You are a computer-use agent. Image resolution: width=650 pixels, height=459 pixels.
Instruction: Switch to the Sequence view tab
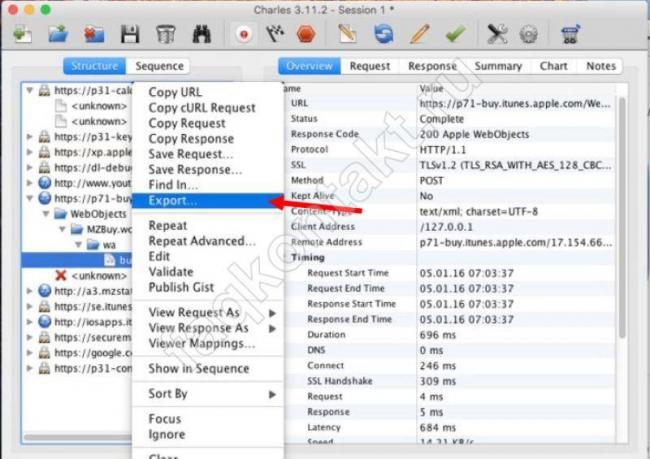[159, 66]
